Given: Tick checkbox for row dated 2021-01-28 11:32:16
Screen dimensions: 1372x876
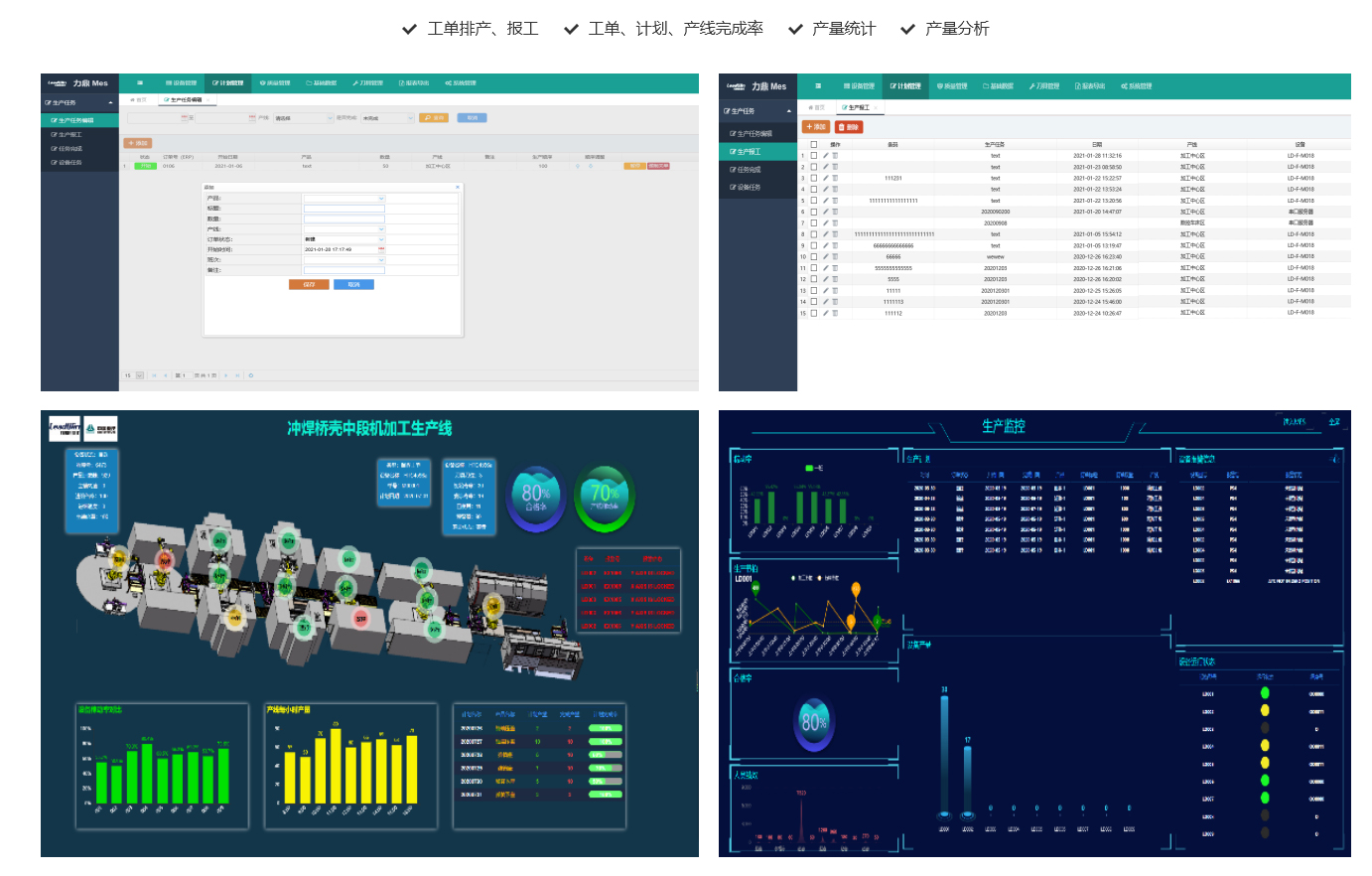Looking at the screenshot, I should [x=814, y=156].
